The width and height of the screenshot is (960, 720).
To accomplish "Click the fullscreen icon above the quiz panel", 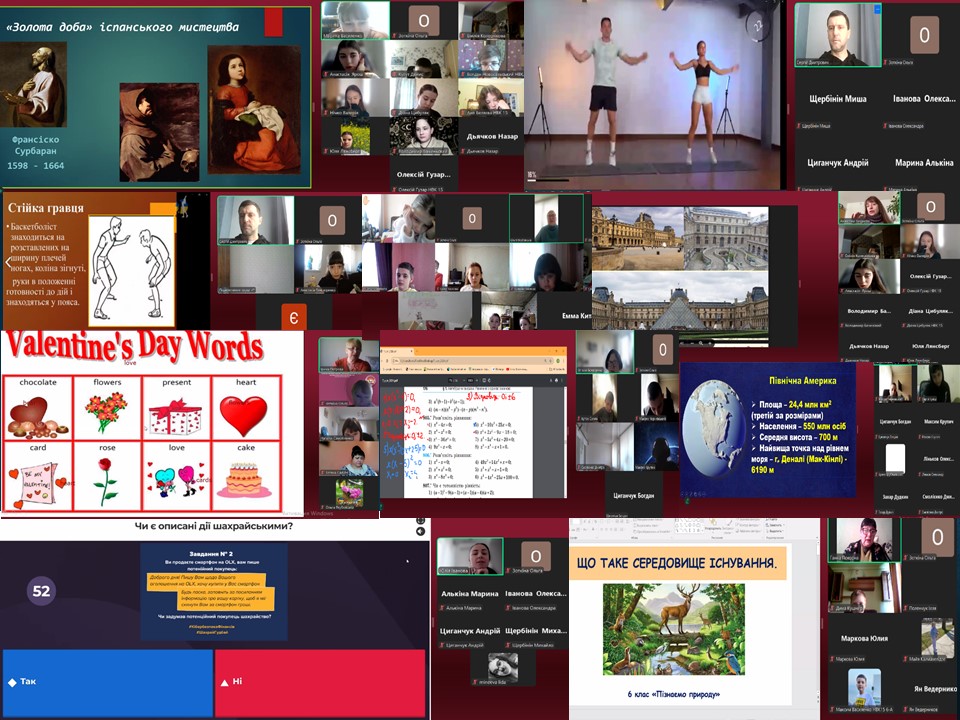I will point(420,518).
